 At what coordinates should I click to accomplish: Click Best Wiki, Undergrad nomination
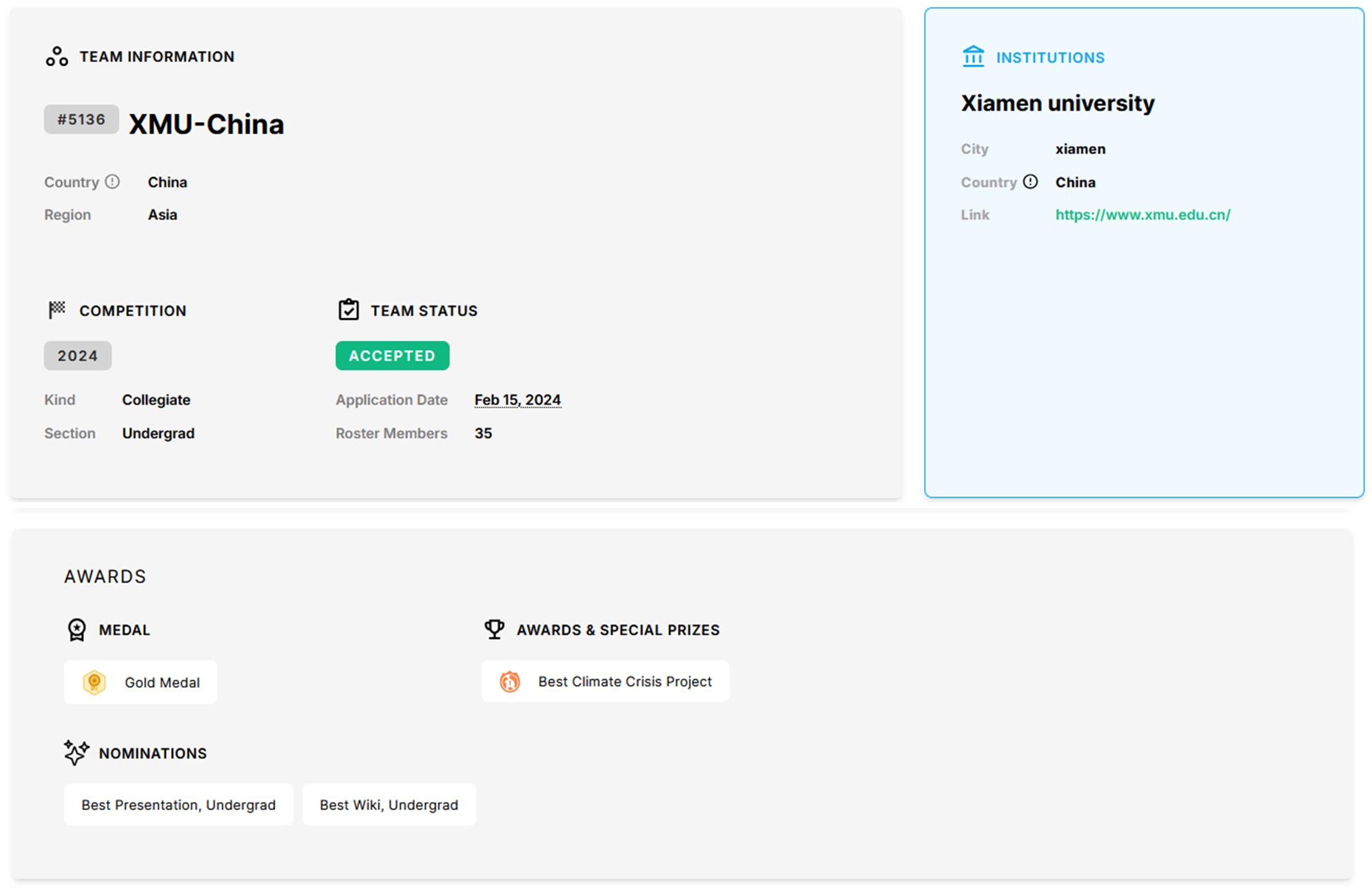click(x=389, y=805)
